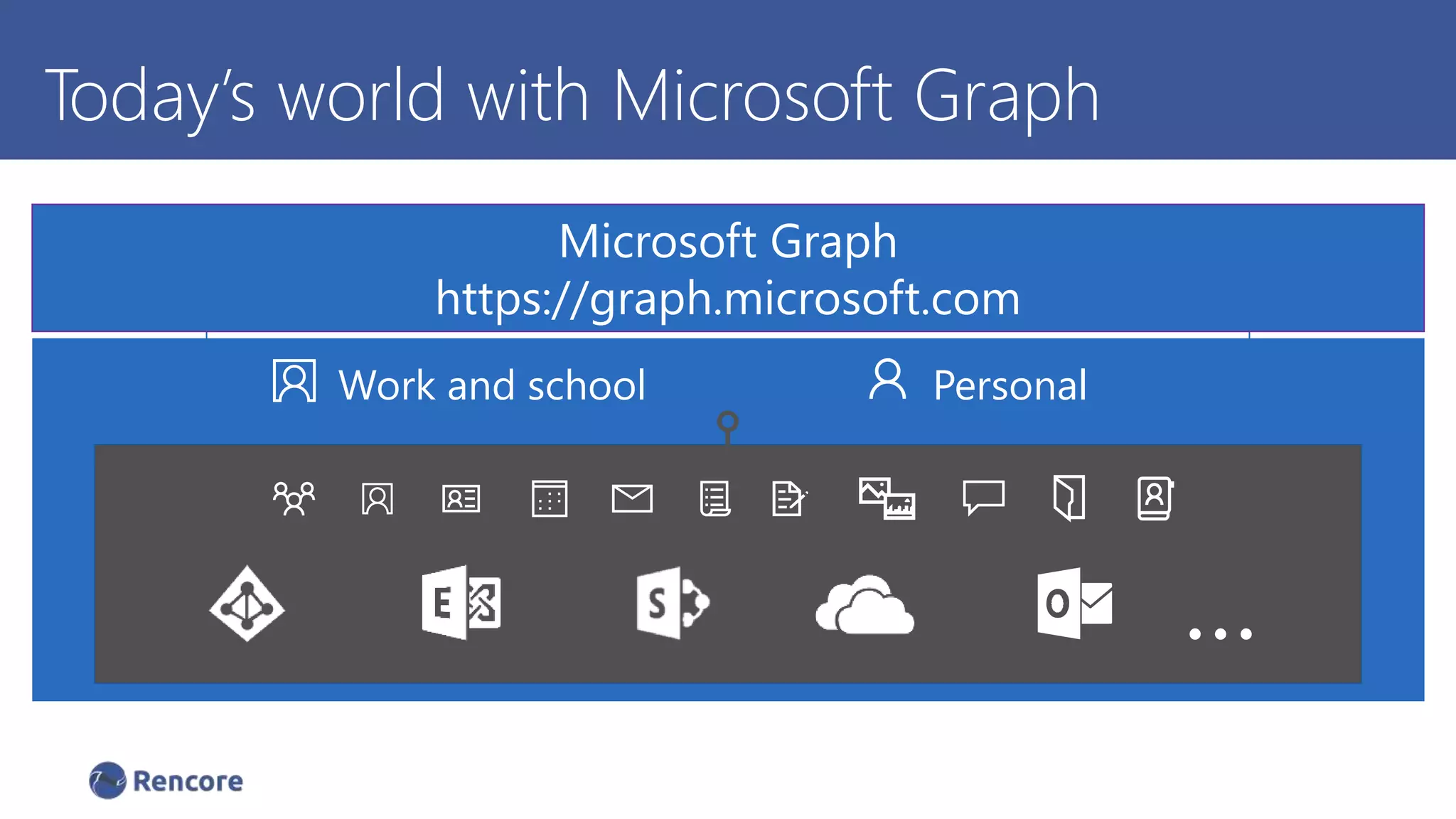Click the three dots more-services ellipsis
The image size is (1456, 819).
point(1221,633)
